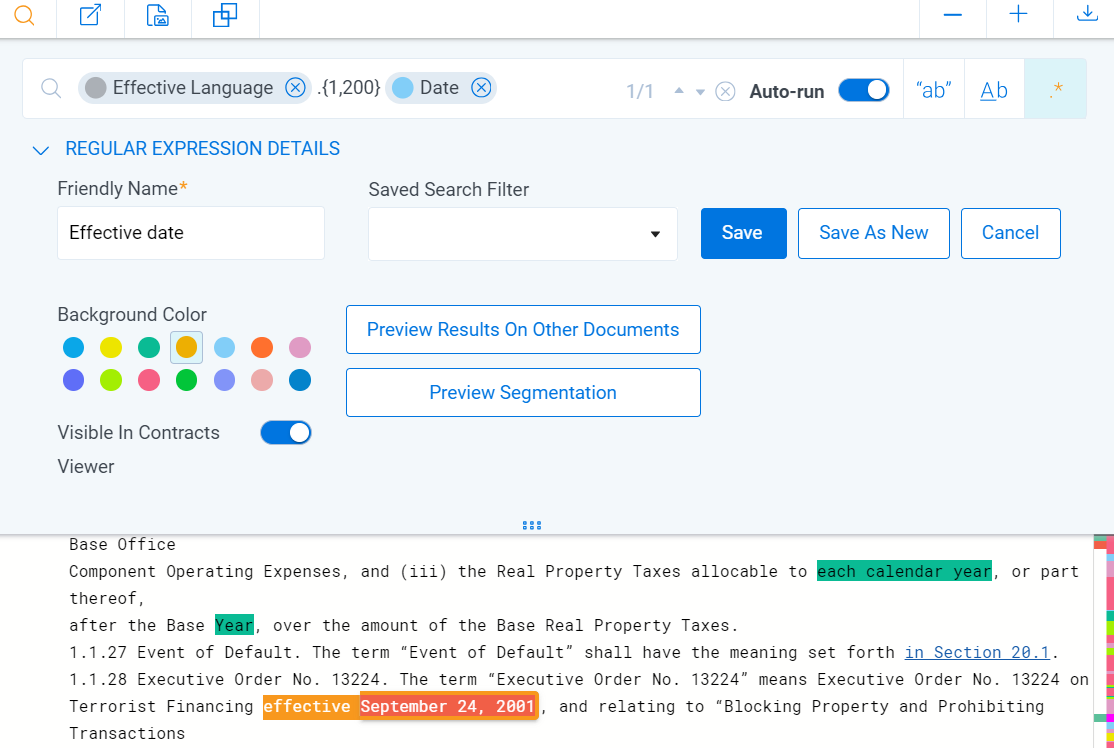Toggle the "ab" exact phrase option
Image resolution: width=1114 pixels, height=748 pixels.
934,90
